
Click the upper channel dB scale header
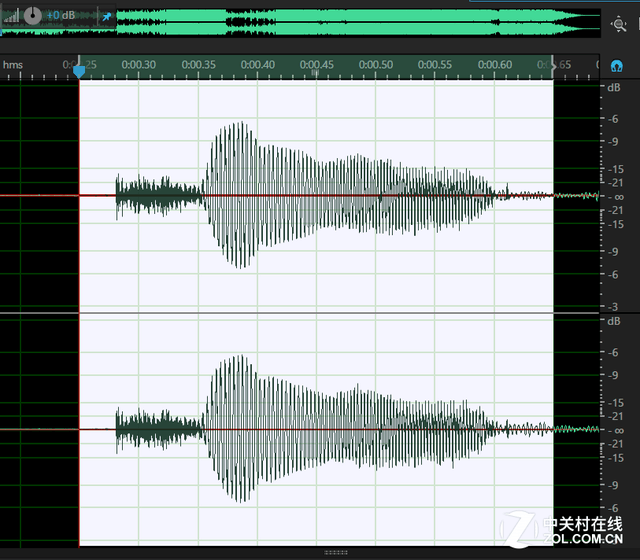pos(614,87)
